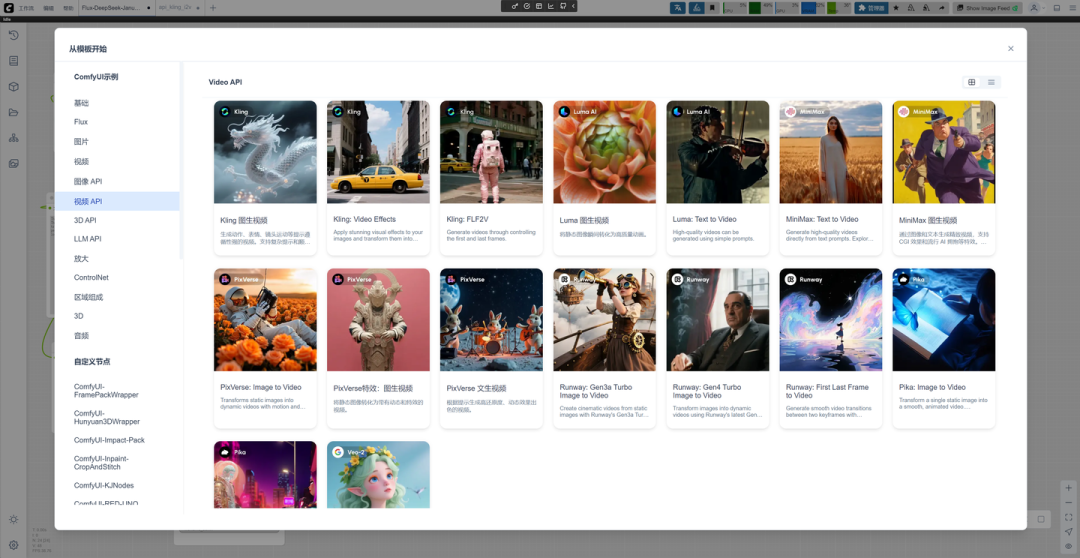
Task: Click the ComfyUI logo icon
Action: 8,8
